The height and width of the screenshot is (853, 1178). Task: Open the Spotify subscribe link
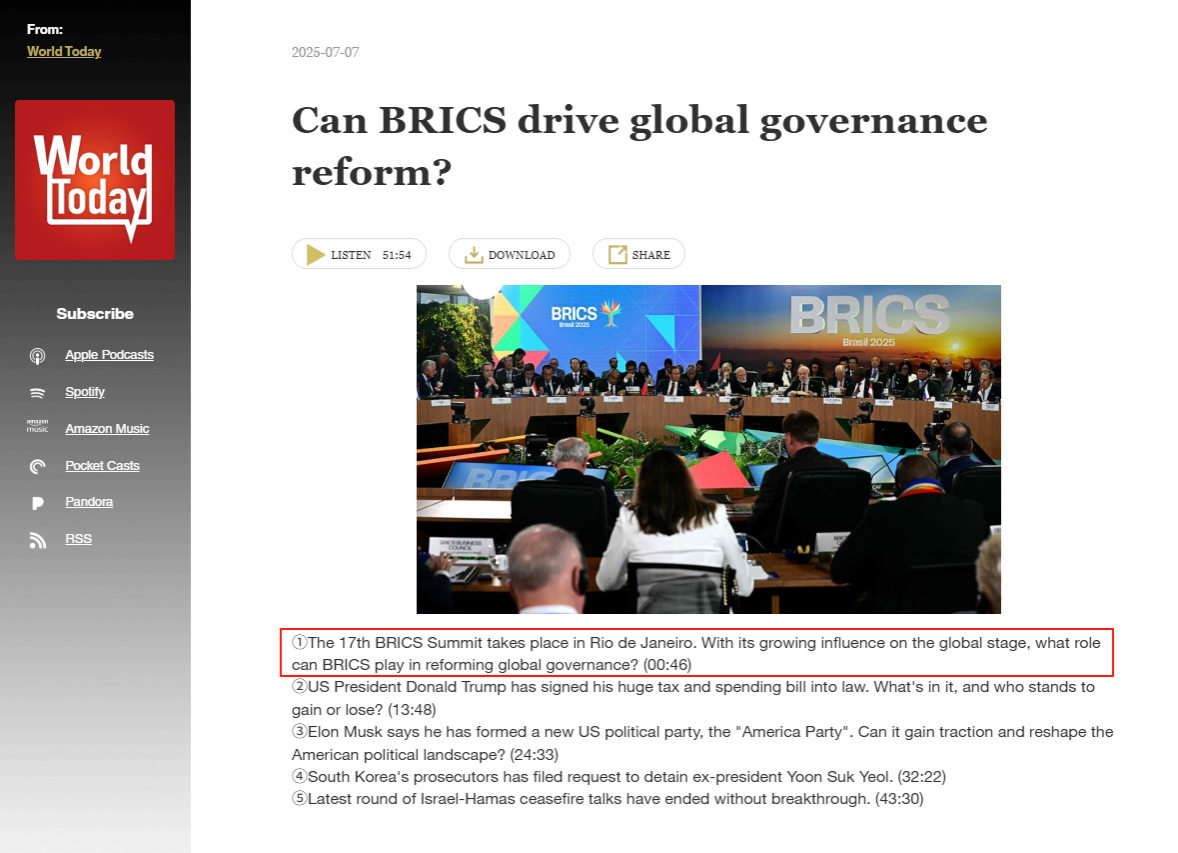[x=85, y=392]
